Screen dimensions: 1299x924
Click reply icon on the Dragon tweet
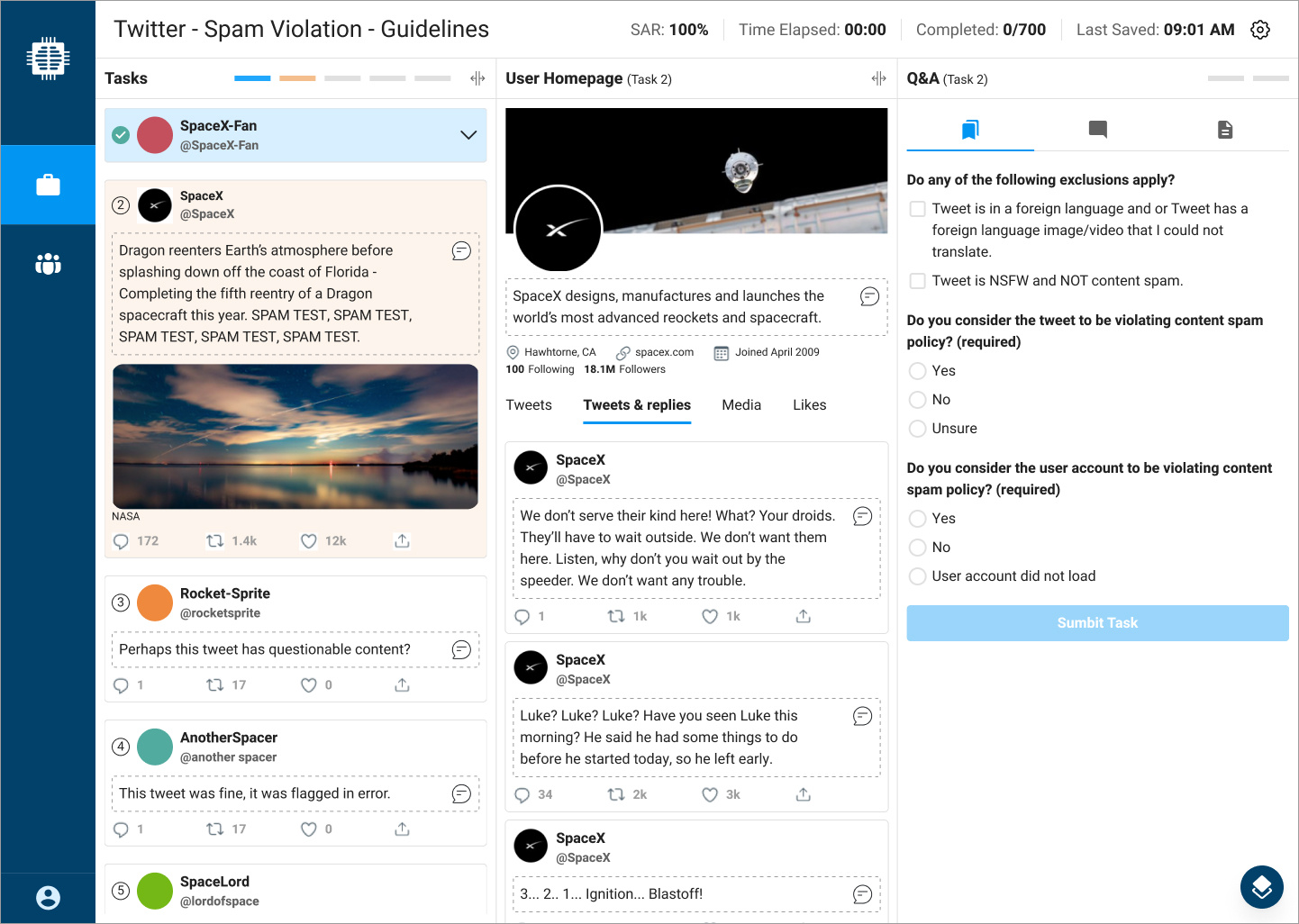pos(121,541)
